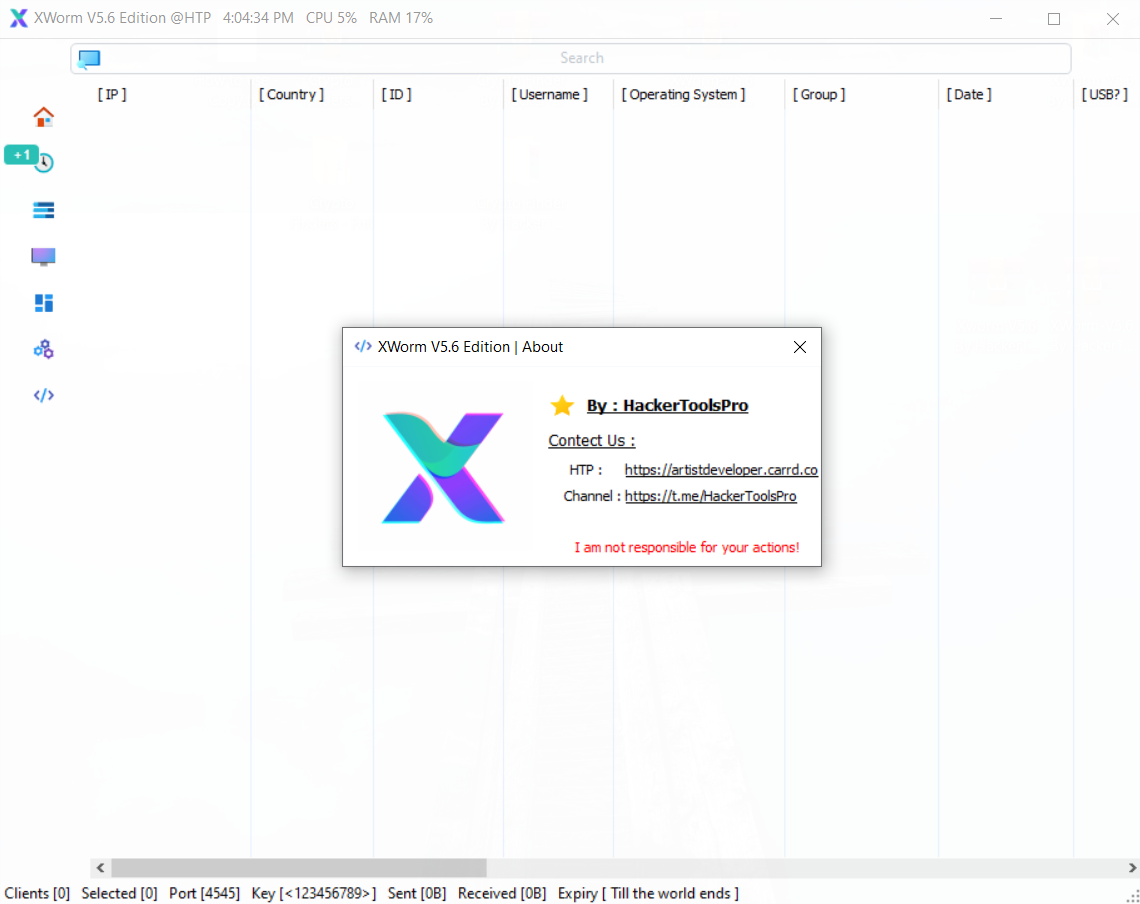
Task: Click Expiry info in the status bar
Action: 648,893
